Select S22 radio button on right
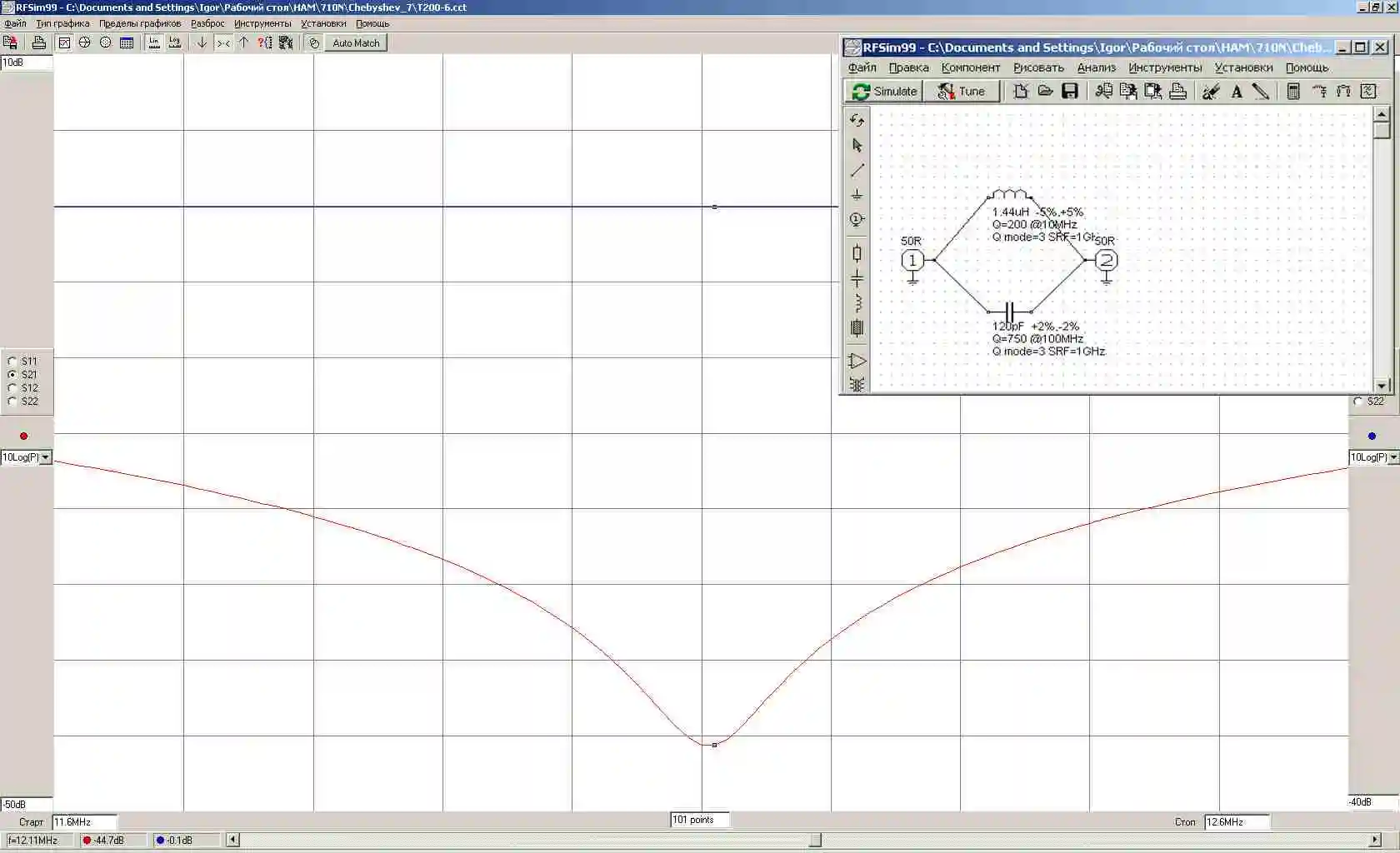 tap(1358, 402)
